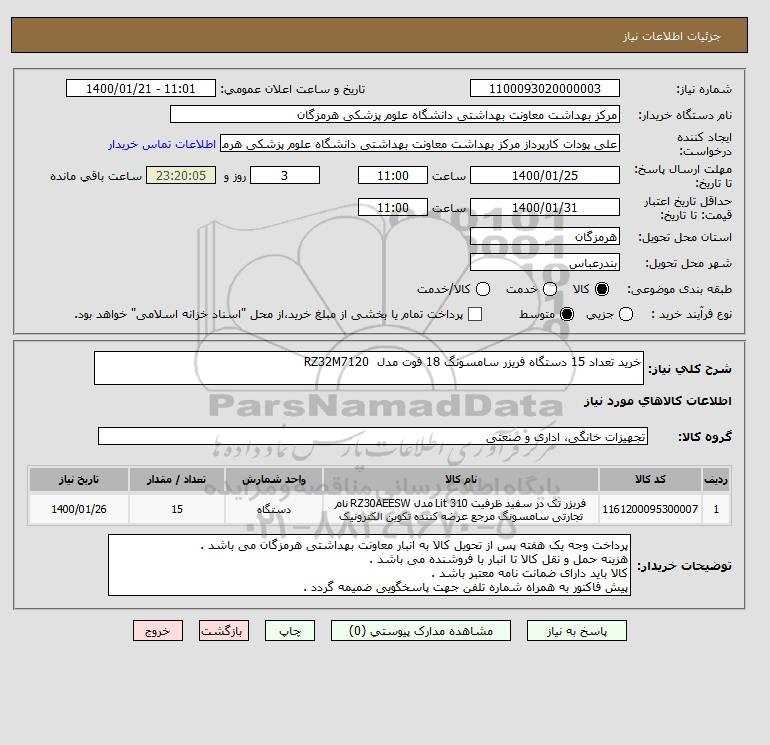Click the announcement date field 1400/01/21 - 11:01
770x745 pixels.
point(140,88)
